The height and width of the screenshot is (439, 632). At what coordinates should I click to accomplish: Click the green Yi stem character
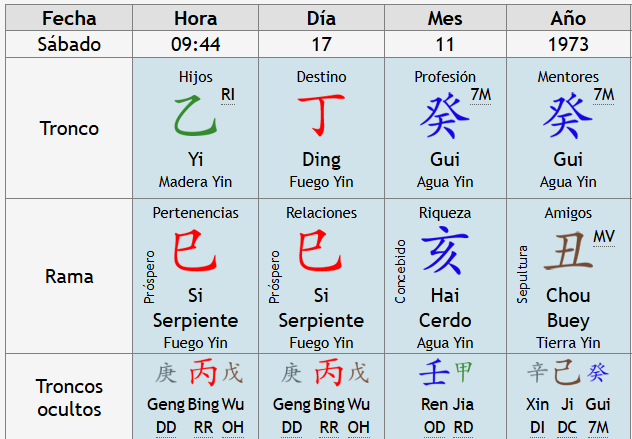[x=195, y=116]
